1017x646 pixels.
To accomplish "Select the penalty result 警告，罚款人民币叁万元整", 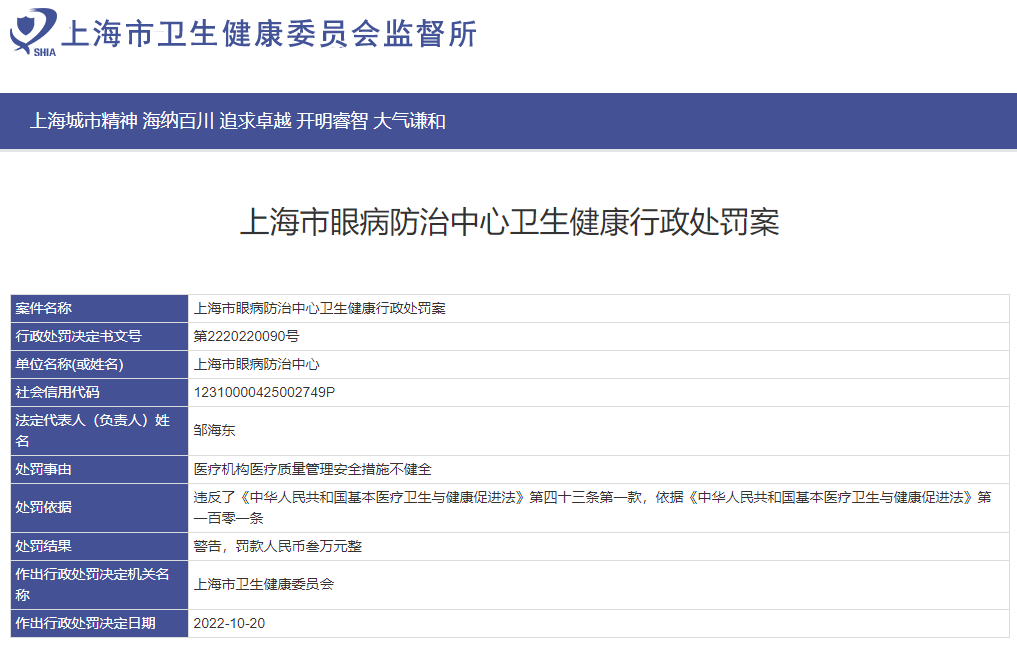I will pyautogui.click(x=278, y=547).
